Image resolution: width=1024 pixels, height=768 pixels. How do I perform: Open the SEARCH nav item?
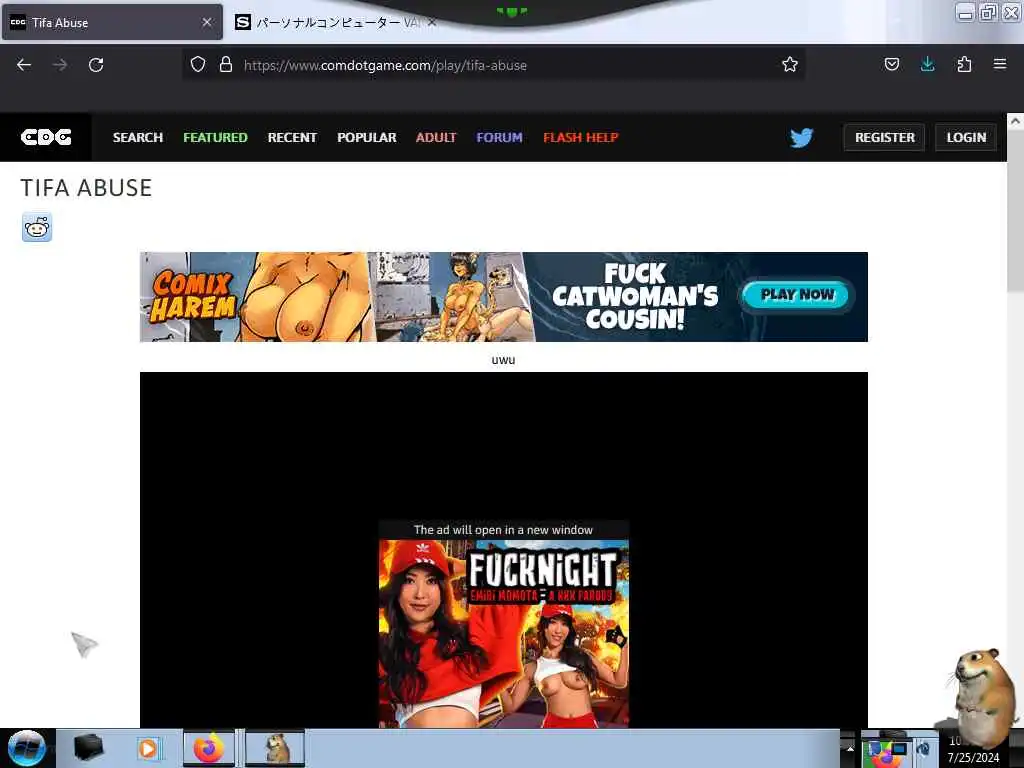tap(138, 137)
